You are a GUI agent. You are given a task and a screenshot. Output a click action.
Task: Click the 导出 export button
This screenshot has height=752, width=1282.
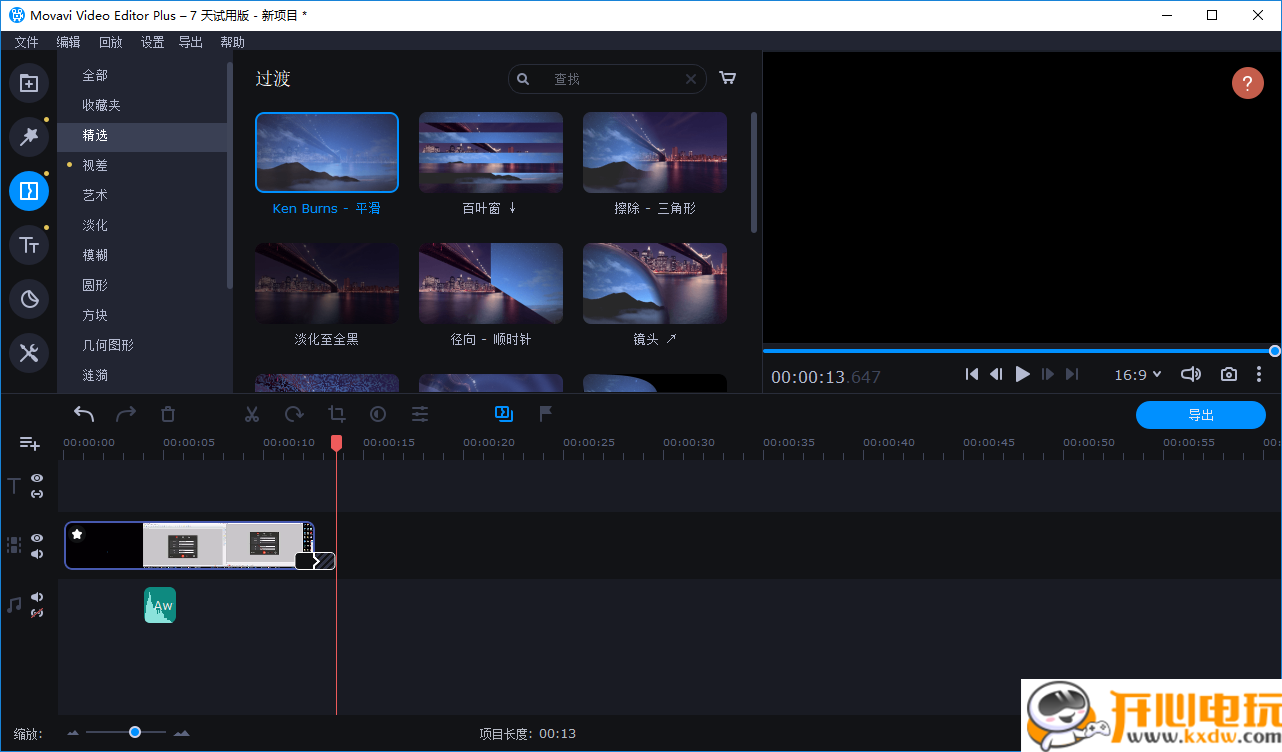pyautogui.click(x=1200, y=415)
